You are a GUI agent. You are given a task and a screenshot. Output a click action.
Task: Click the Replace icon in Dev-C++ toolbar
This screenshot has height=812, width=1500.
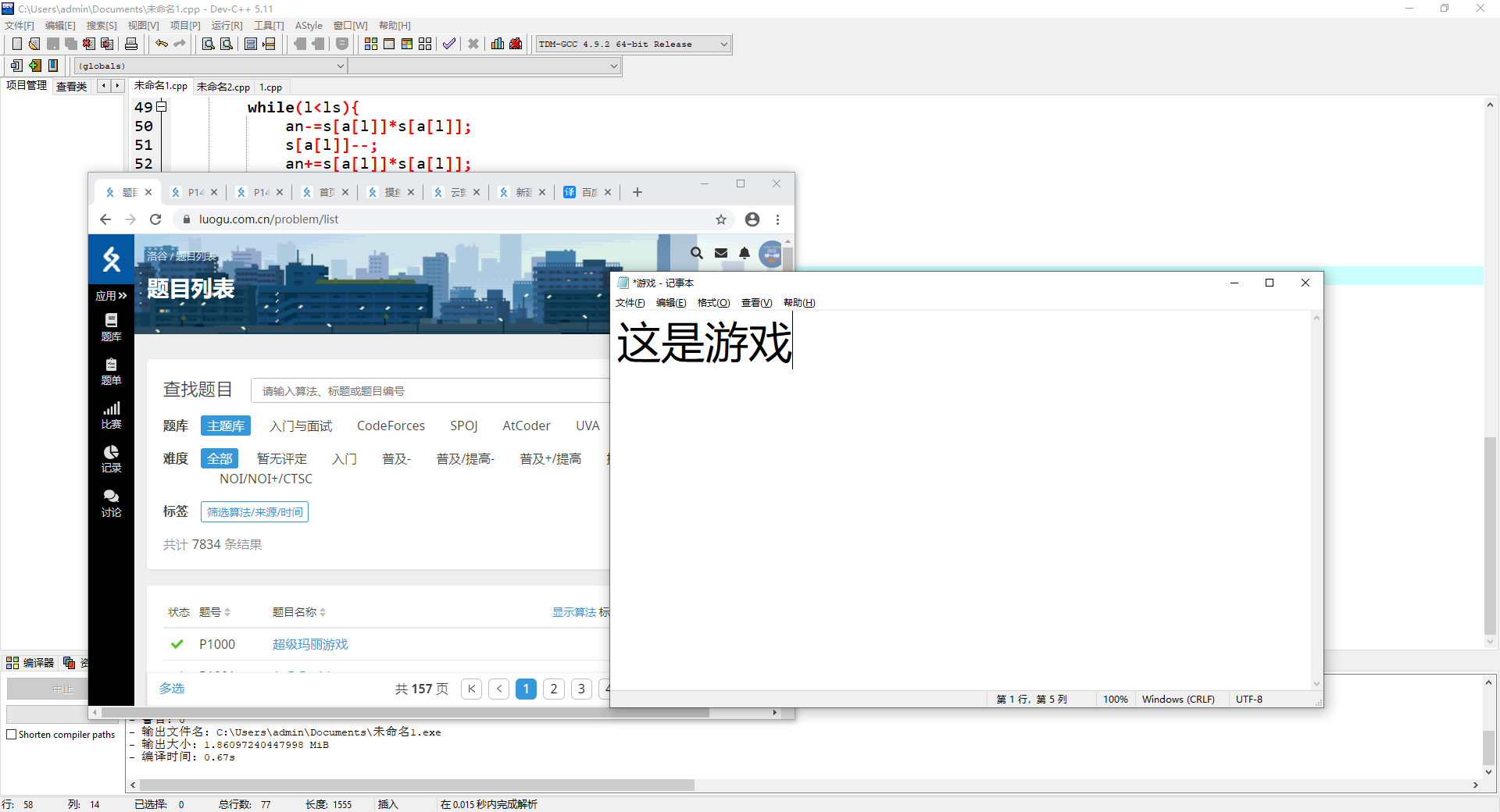pyautogui.click(x=227, y=44)
